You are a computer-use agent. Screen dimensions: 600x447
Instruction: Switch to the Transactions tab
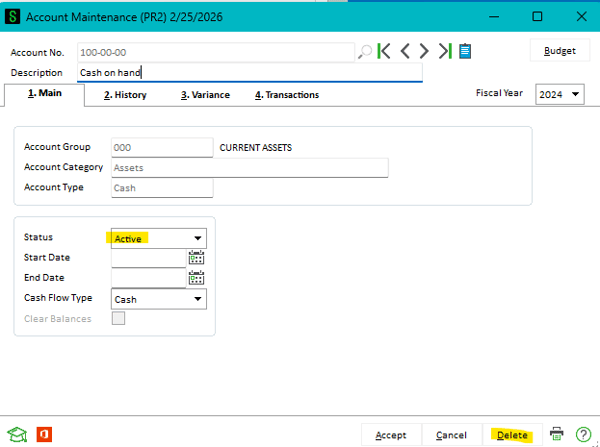[287, 95]
